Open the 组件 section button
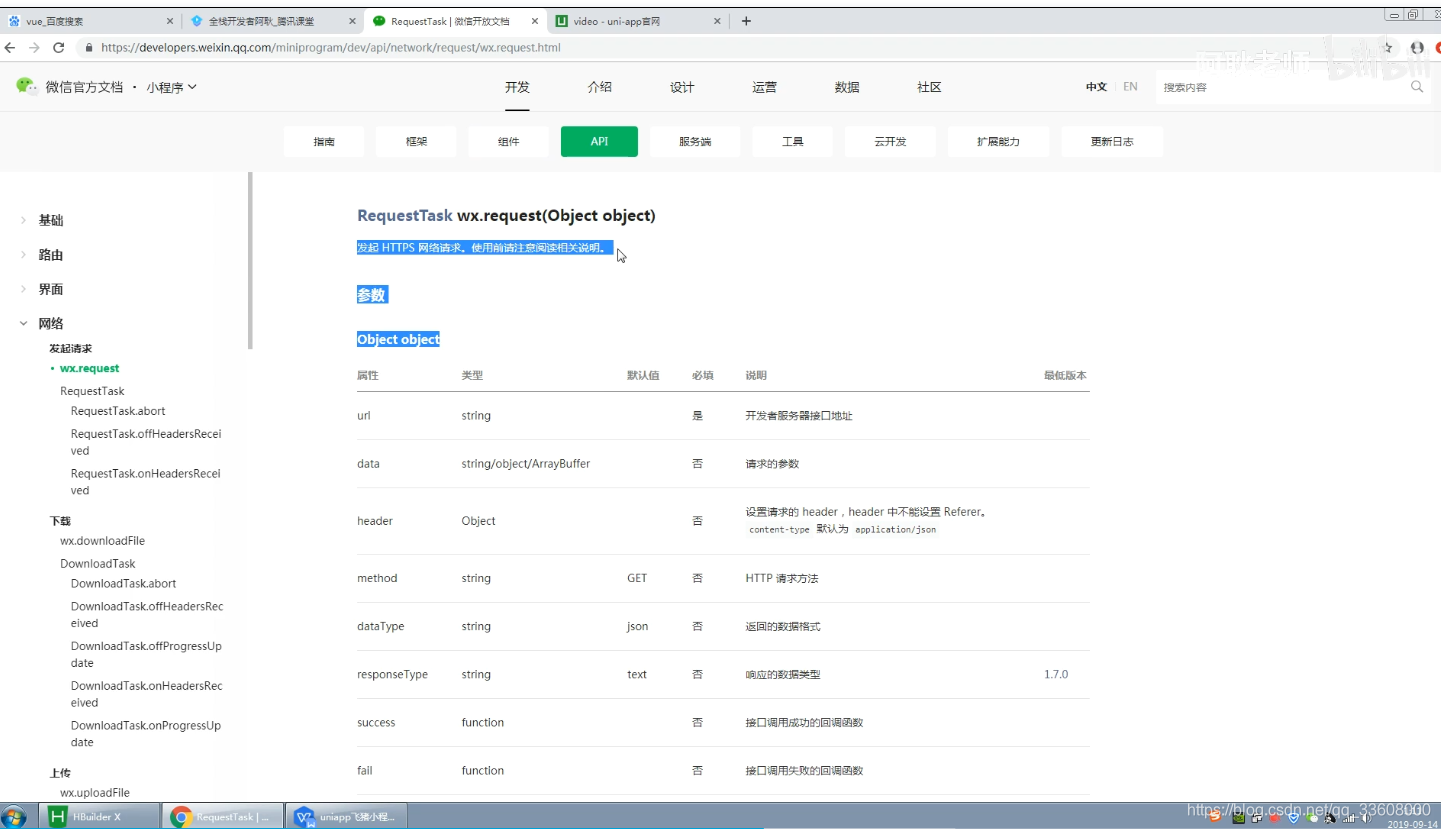This screenshot has height=829, width=1441. pos(508,142)
